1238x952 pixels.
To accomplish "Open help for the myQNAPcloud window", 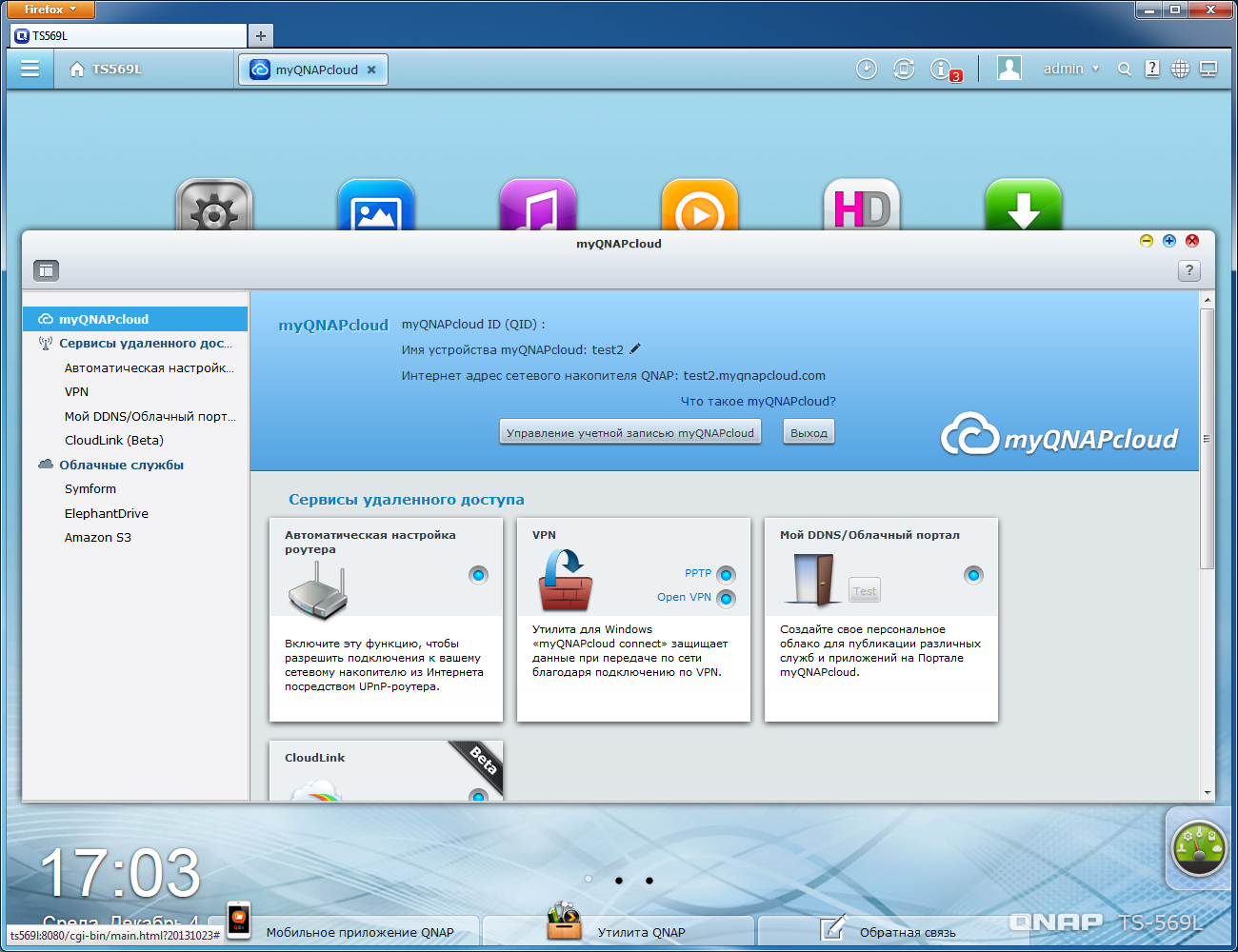I will point(1189,270).
